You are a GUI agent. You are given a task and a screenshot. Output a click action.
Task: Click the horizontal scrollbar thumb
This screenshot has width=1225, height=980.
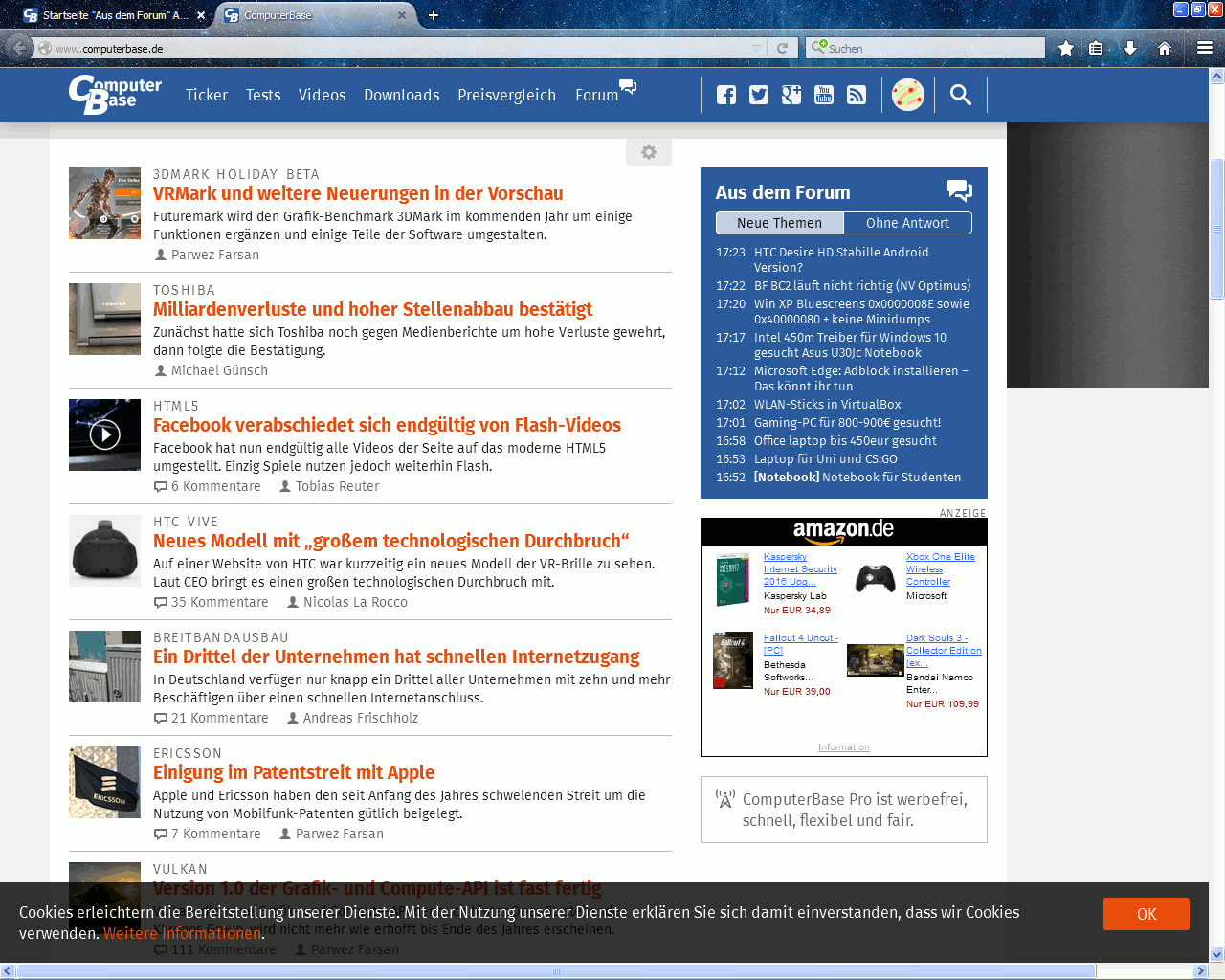[556, 971]
